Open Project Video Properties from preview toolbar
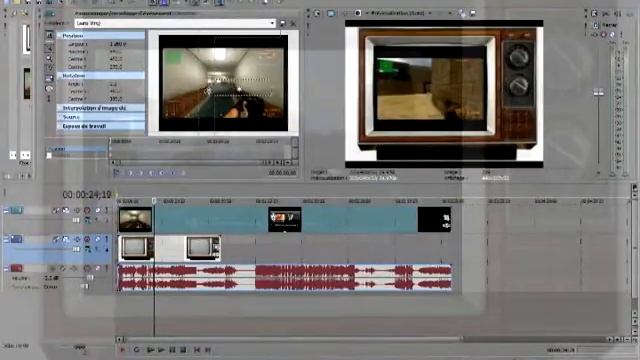640x360 pixels. pyautogui.click(x=317, y=13)
